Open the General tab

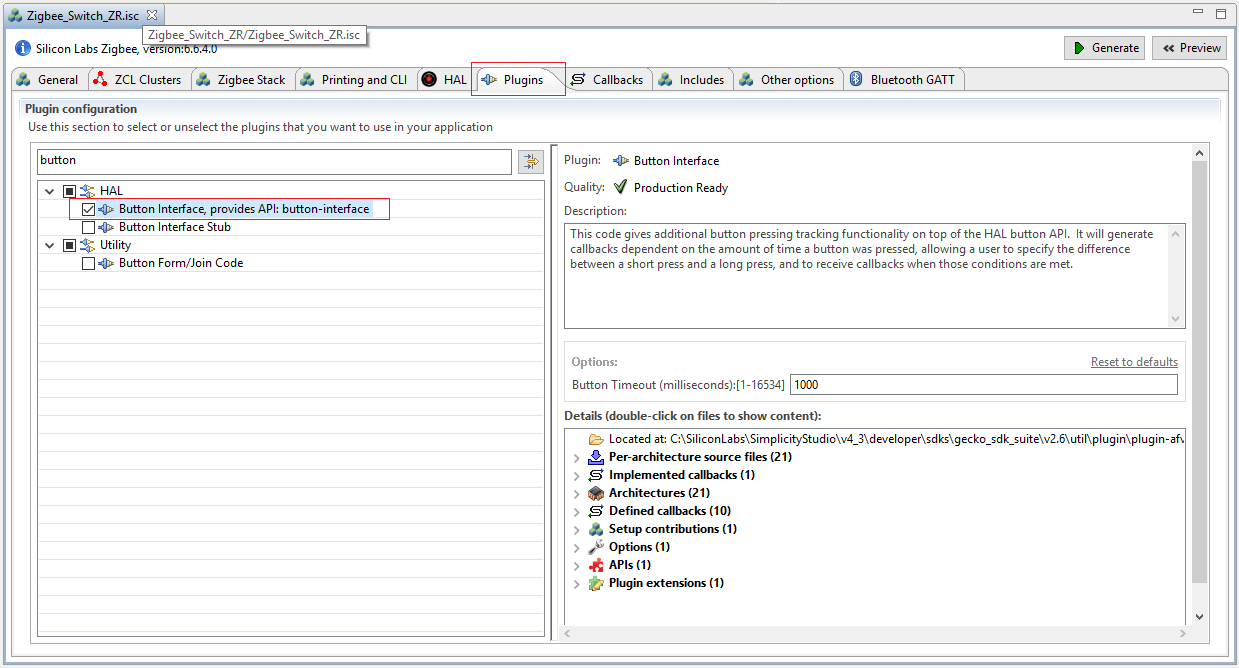click(x=48, y=80)
